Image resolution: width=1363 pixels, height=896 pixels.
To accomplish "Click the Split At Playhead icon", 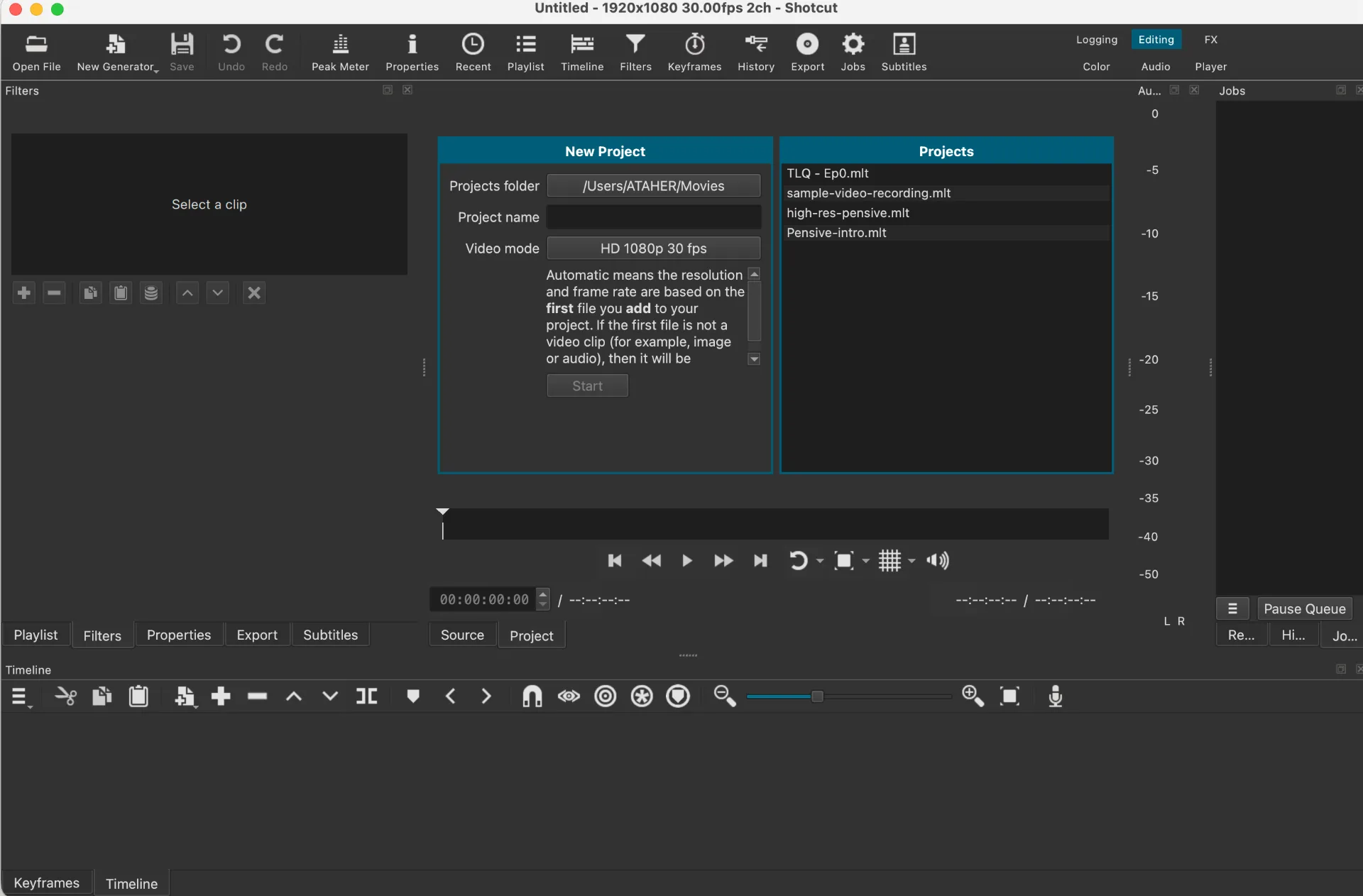I will tap(366, 696).
